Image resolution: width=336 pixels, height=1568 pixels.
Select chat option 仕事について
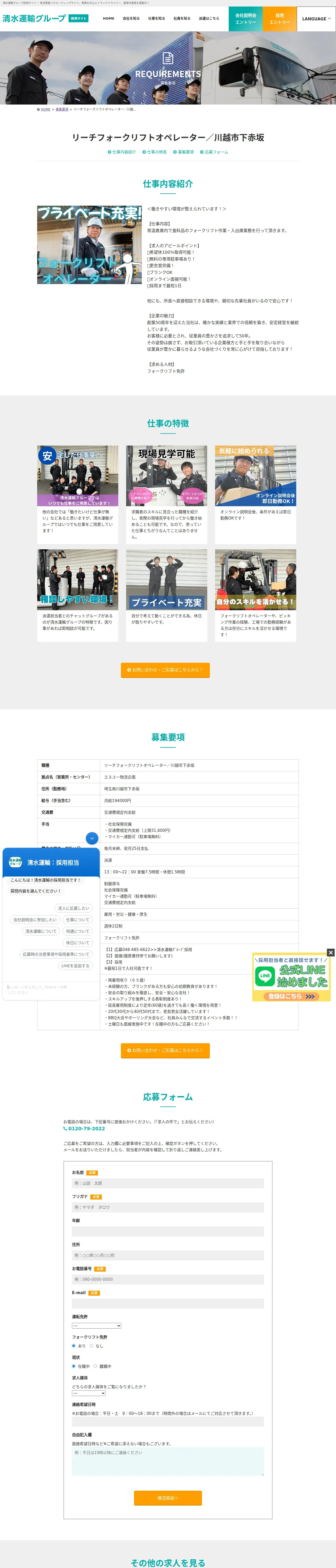tap(77, 920)
